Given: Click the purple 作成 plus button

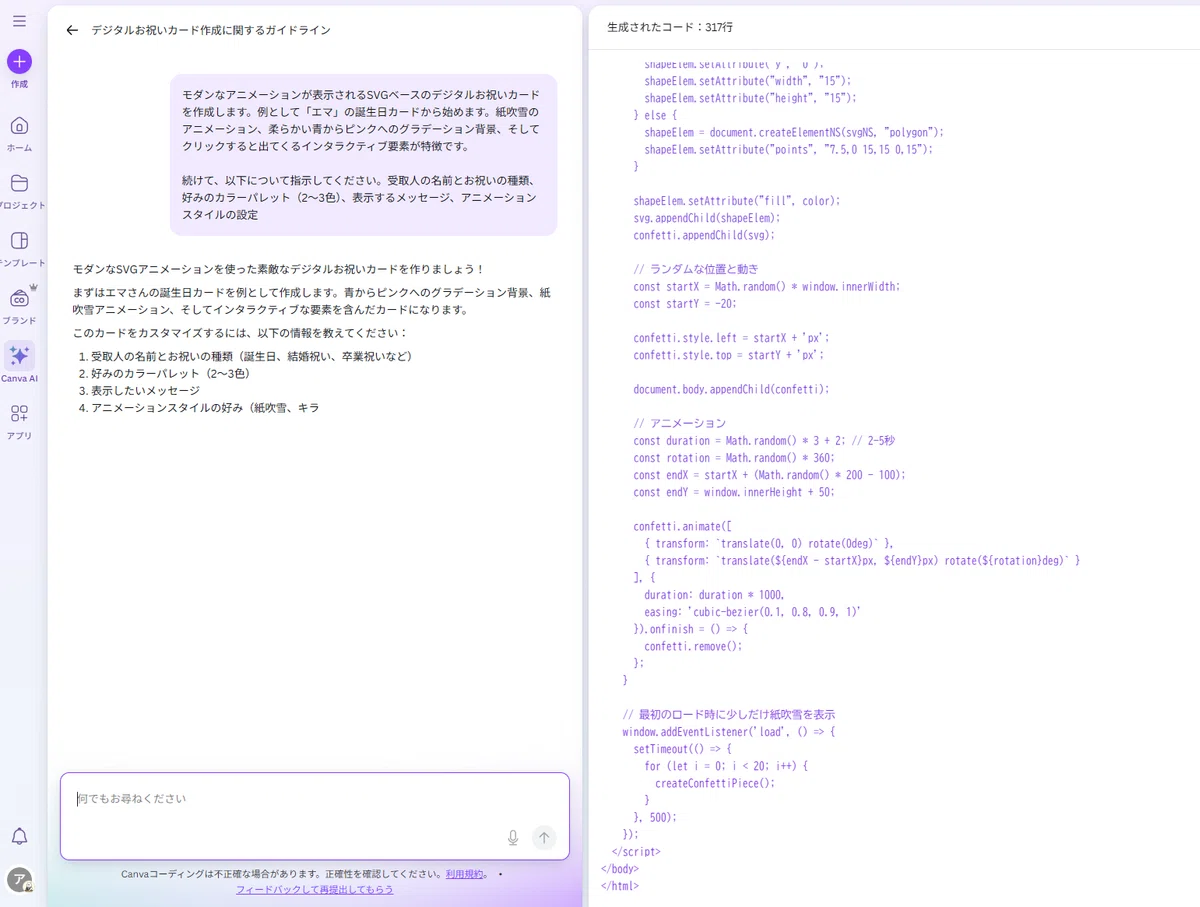Looking at the screenshot, I should (x=19, y=61).
